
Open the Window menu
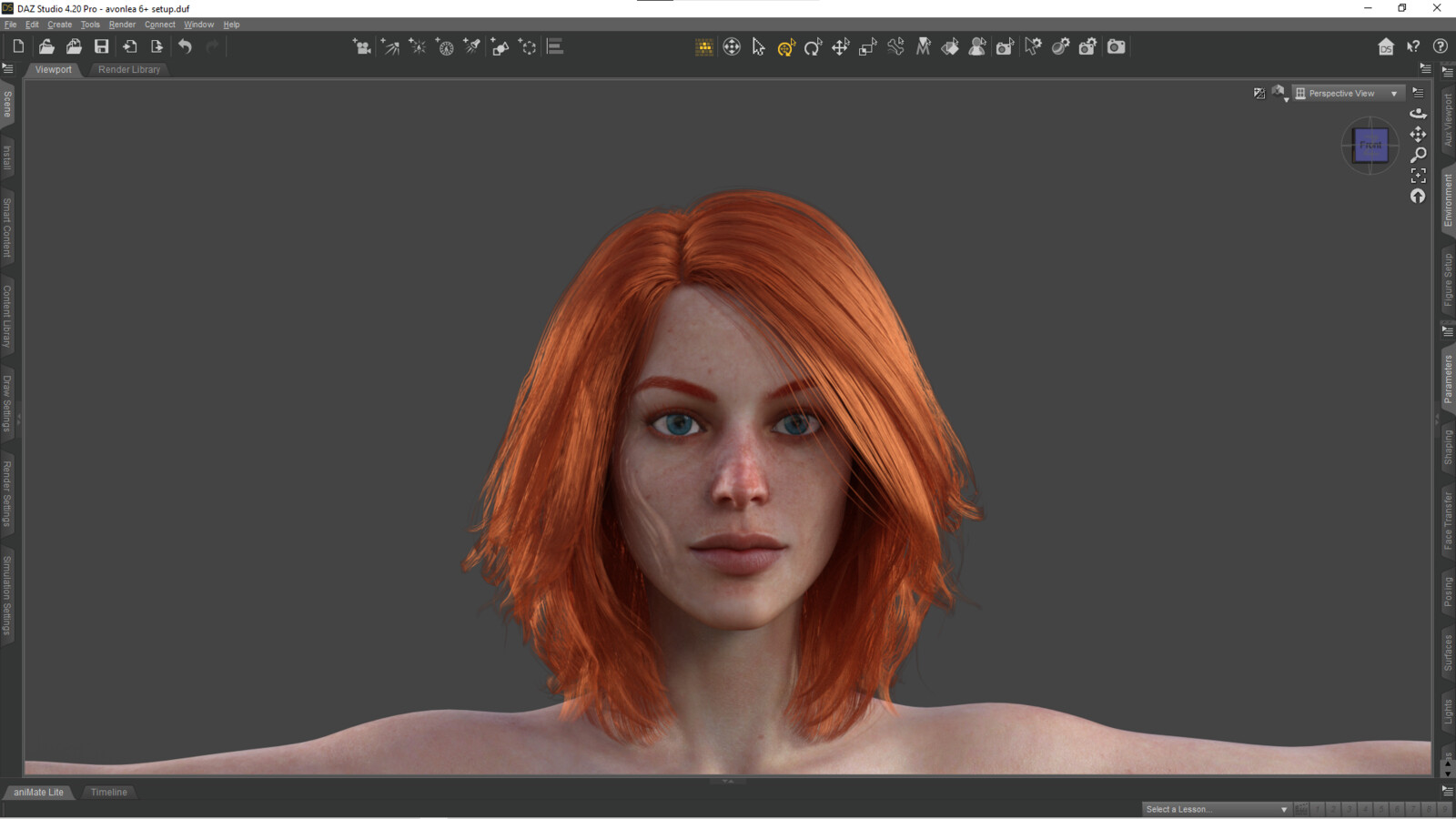tap(198, 25)
